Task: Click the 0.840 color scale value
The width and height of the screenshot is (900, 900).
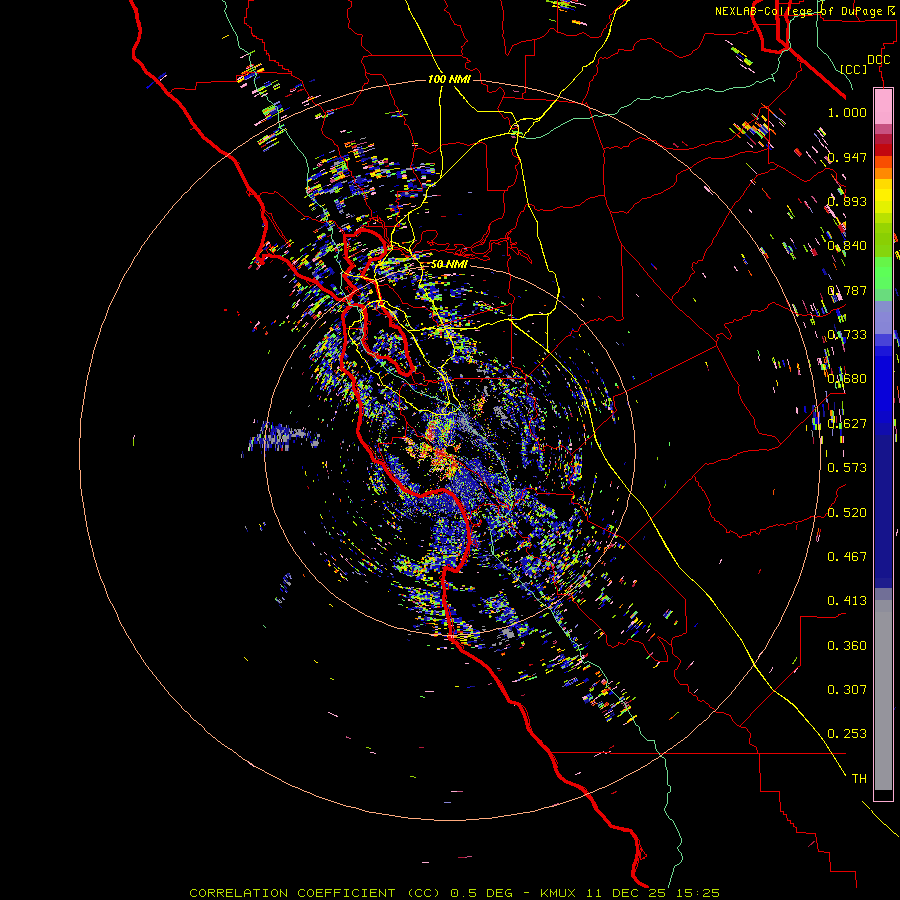Action: pyautogui.click(x=847, y=246)
